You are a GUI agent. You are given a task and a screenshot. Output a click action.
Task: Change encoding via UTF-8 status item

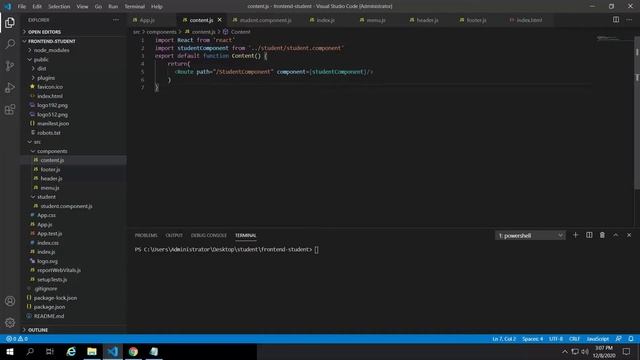(x=556, y=339)
